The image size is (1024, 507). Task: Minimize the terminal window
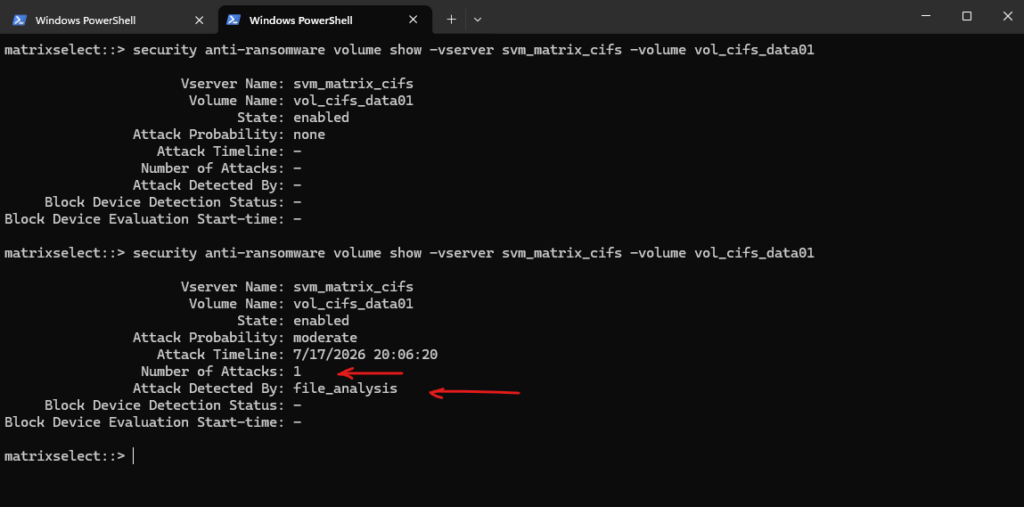tap(926, 16)
